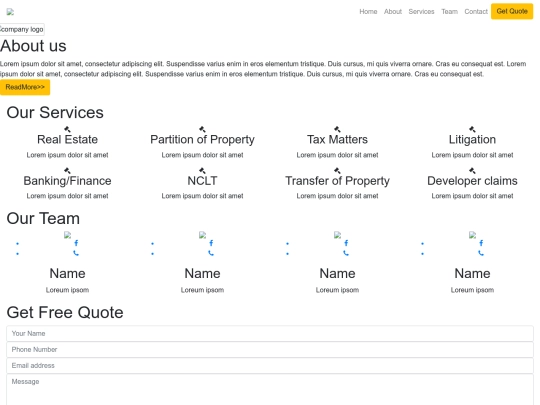The width and height of the screenshot is (540, 405).
Task: Click the ReadMore>> button
Action: coord(25,87)
